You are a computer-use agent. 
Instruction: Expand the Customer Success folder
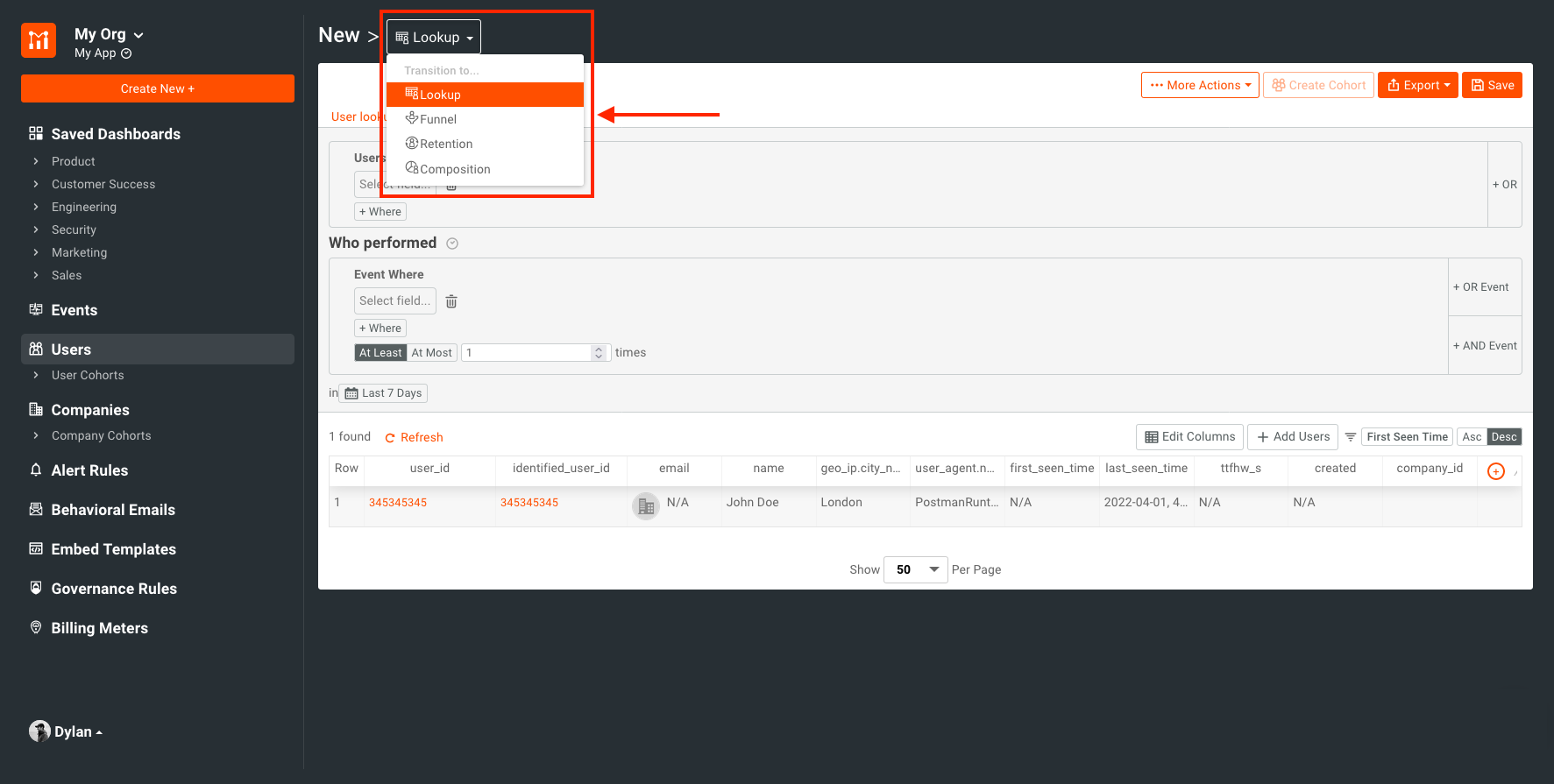click(x=36, y=184)
